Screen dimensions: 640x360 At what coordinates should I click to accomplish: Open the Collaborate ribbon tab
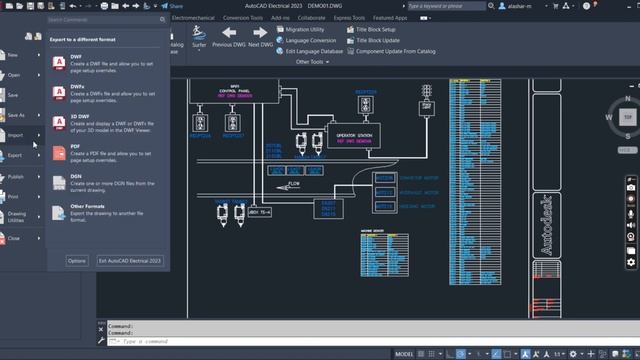pyautogui.click(x=311, y=18)
